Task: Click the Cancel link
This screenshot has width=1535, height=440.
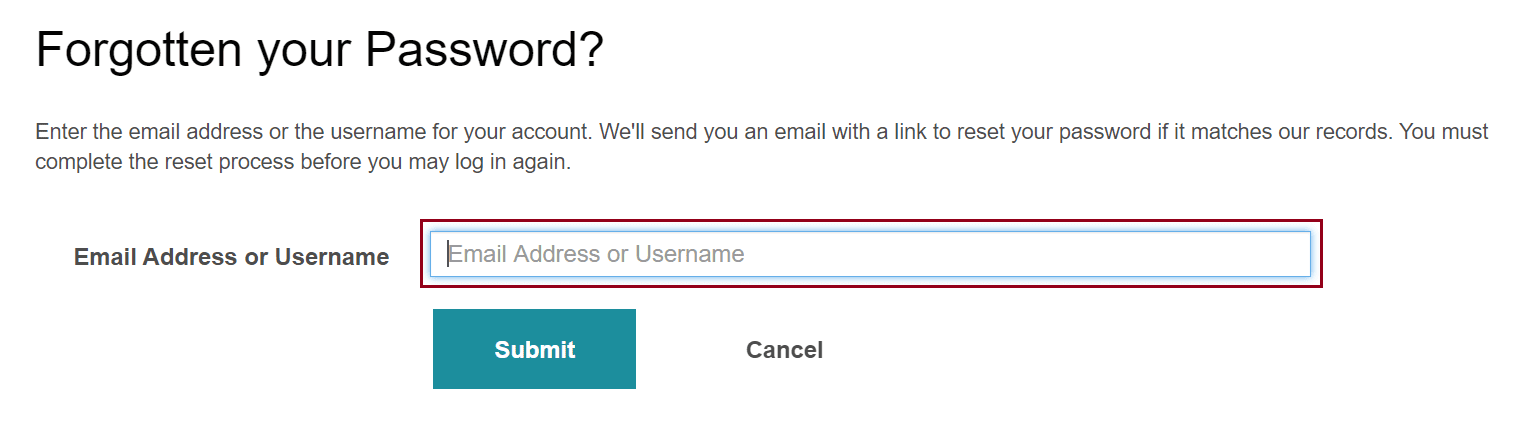Action: [784, 350]
